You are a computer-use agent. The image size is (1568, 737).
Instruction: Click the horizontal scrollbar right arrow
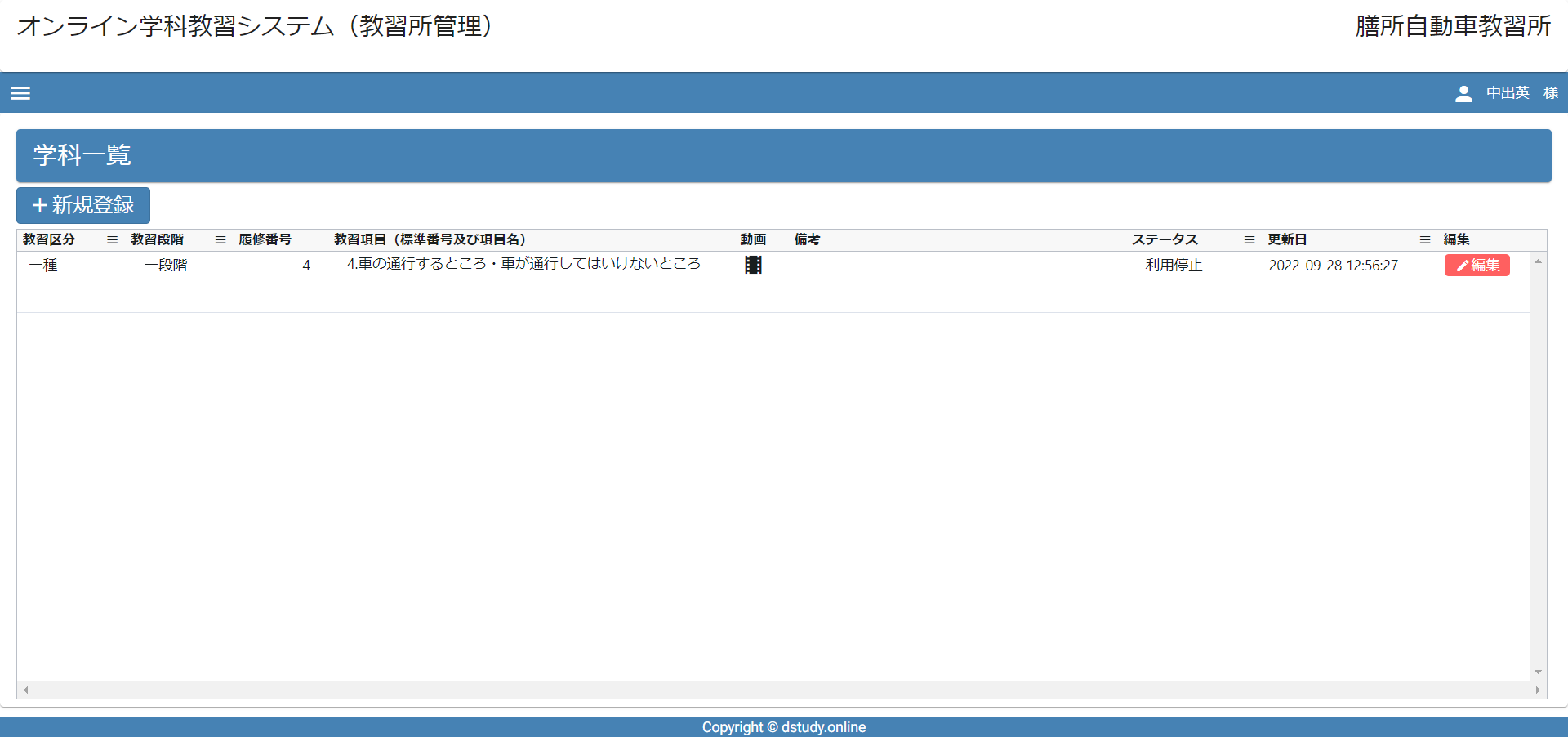(1538, 690)
